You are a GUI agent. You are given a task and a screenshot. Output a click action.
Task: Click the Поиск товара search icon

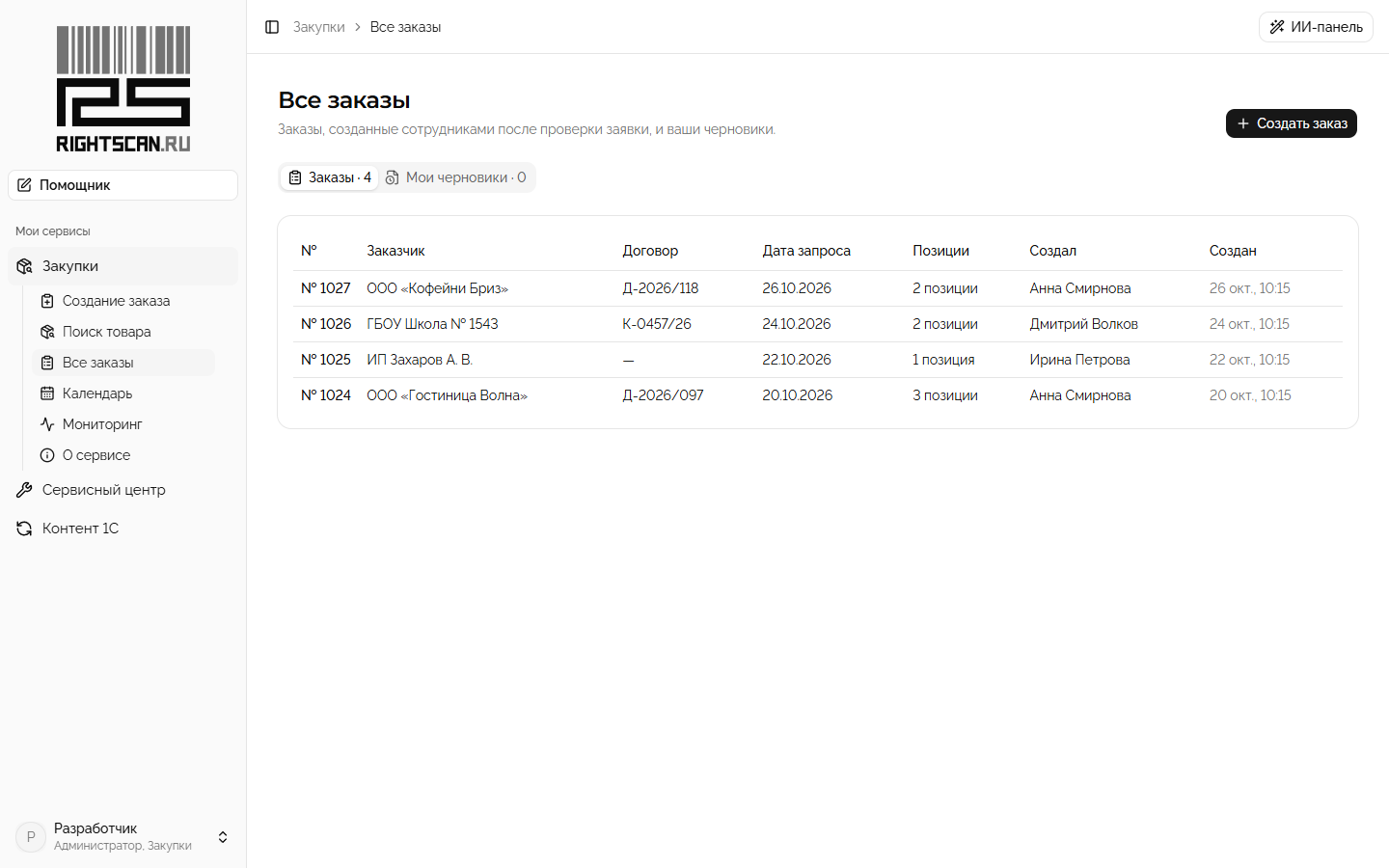tap(47, 332)
